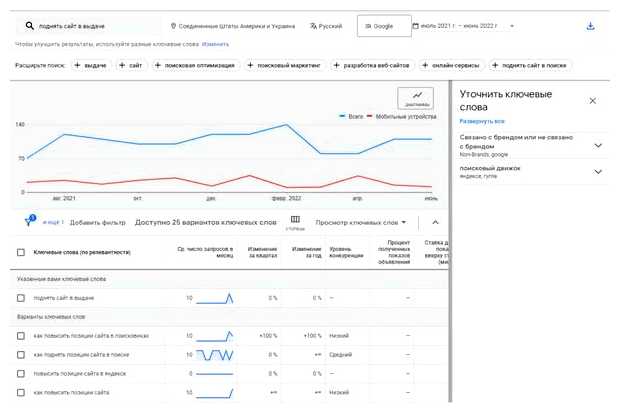This screenshot has height=413, width=620.
Task: Open the columns settings icon
Action: pos(295,221)
